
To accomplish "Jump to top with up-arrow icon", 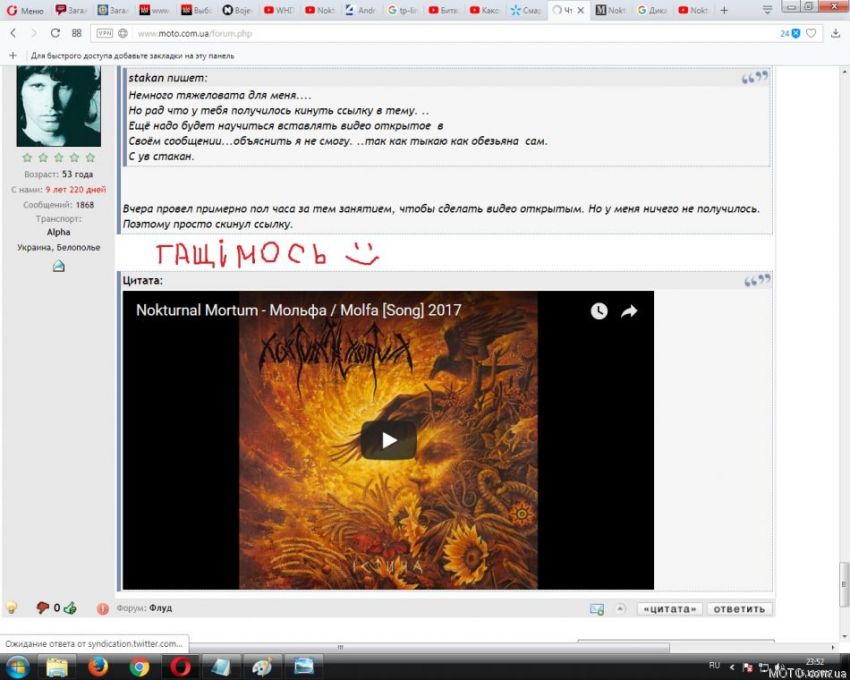I will pos(620,608).
